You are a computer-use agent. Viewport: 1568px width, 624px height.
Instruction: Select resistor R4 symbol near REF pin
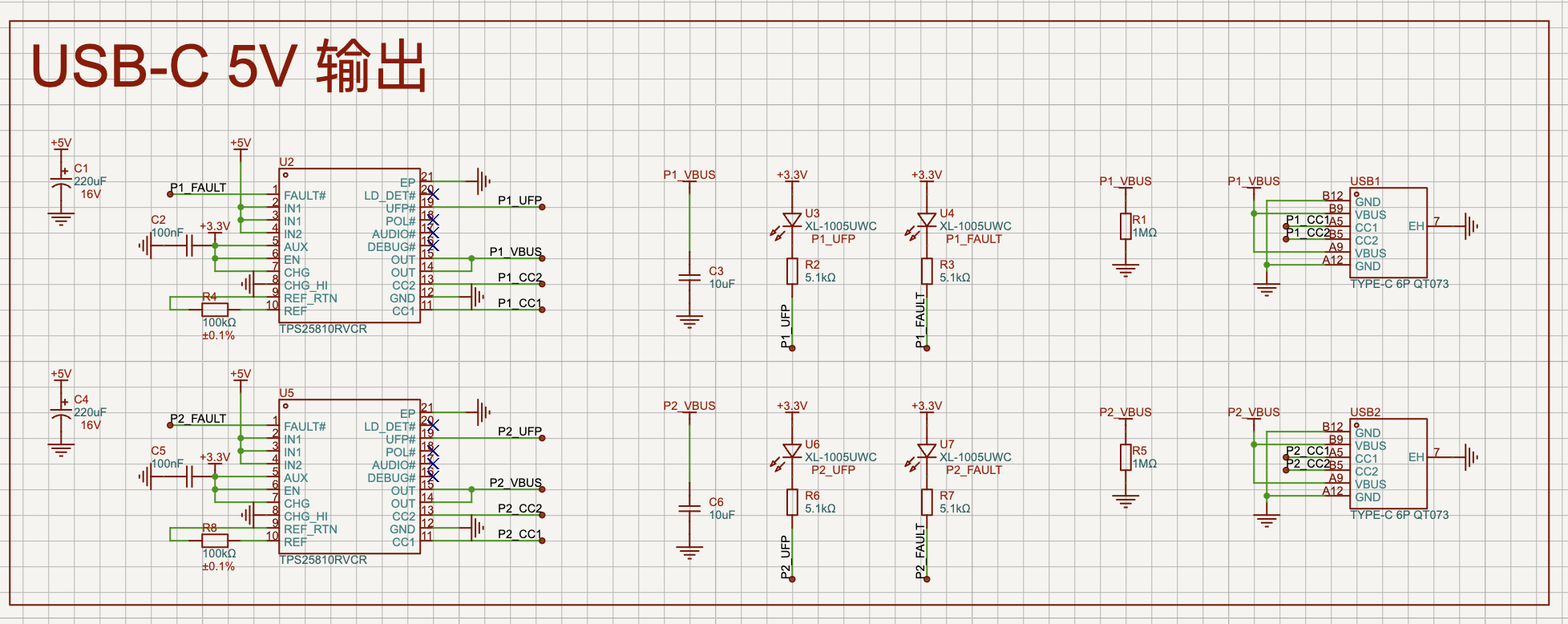click(215, 310)
